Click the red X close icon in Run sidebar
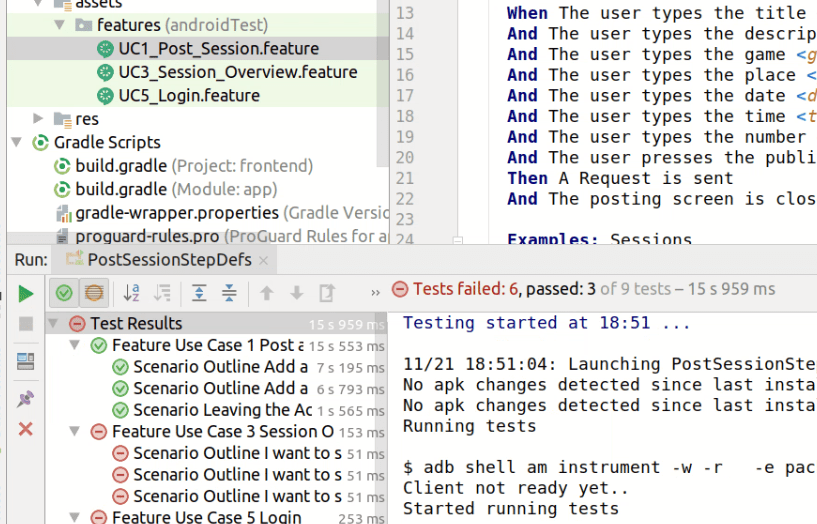This screenshot has height=524, width=817. tap(26, 429)
